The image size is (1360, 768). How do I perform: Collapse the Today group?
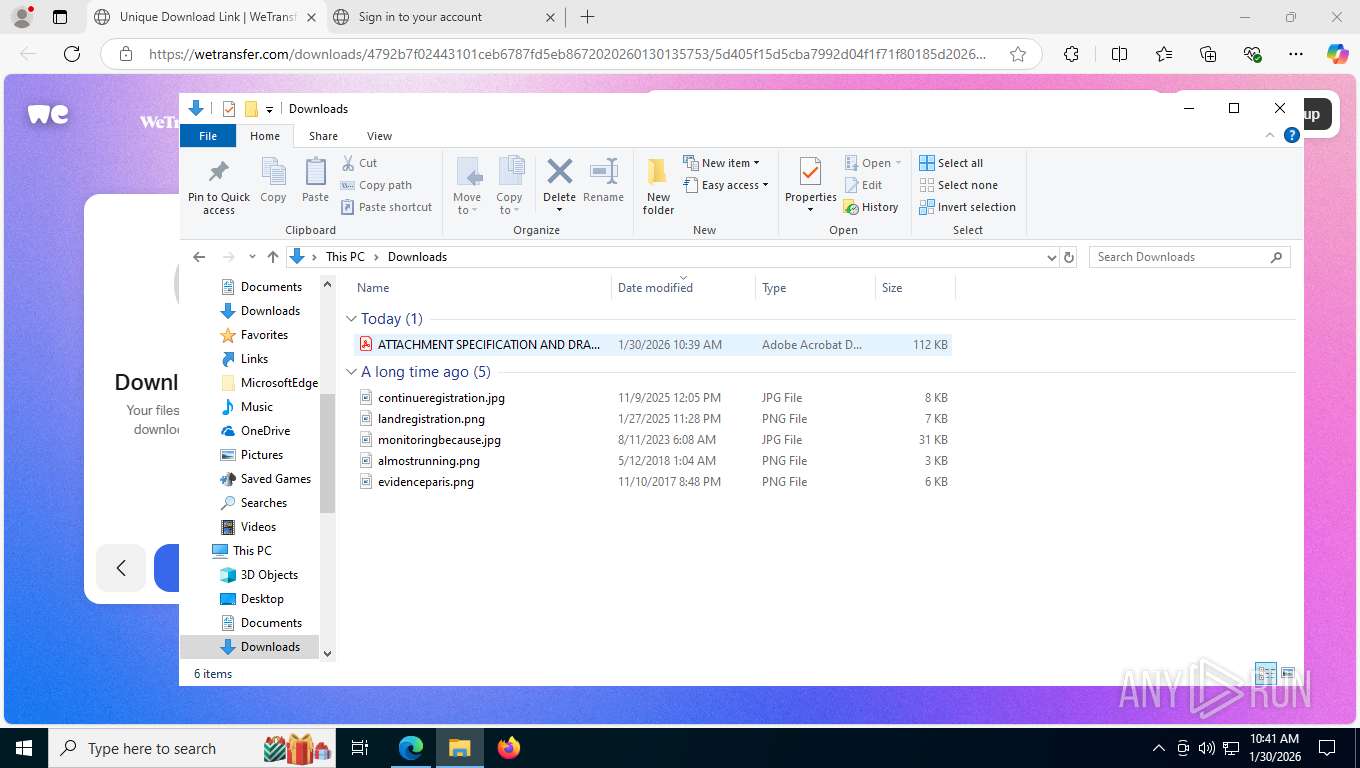(351, 319)
